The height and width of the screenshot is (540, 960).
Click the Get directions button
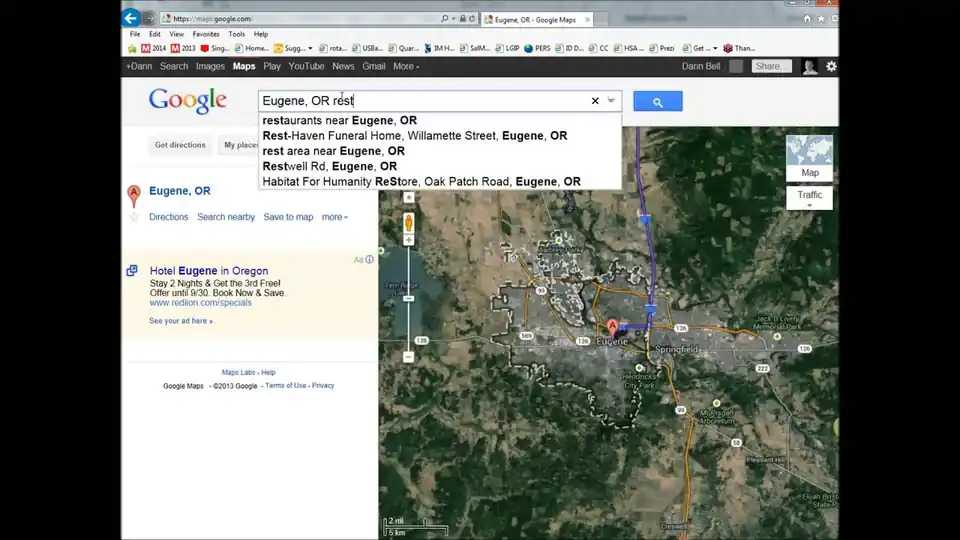(x=180, y=145)
